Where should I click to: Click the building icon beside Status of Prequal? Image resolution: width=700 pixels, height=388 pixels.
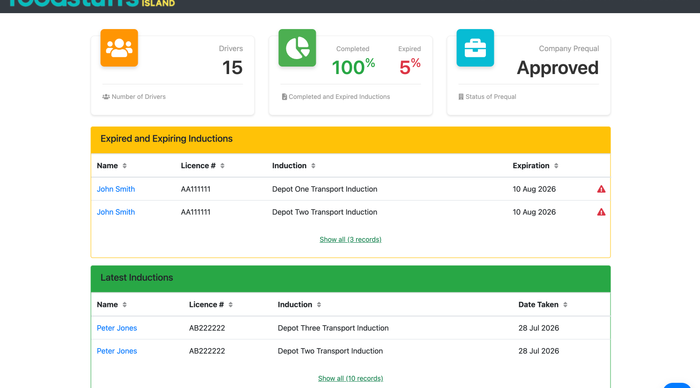point(461,97)
